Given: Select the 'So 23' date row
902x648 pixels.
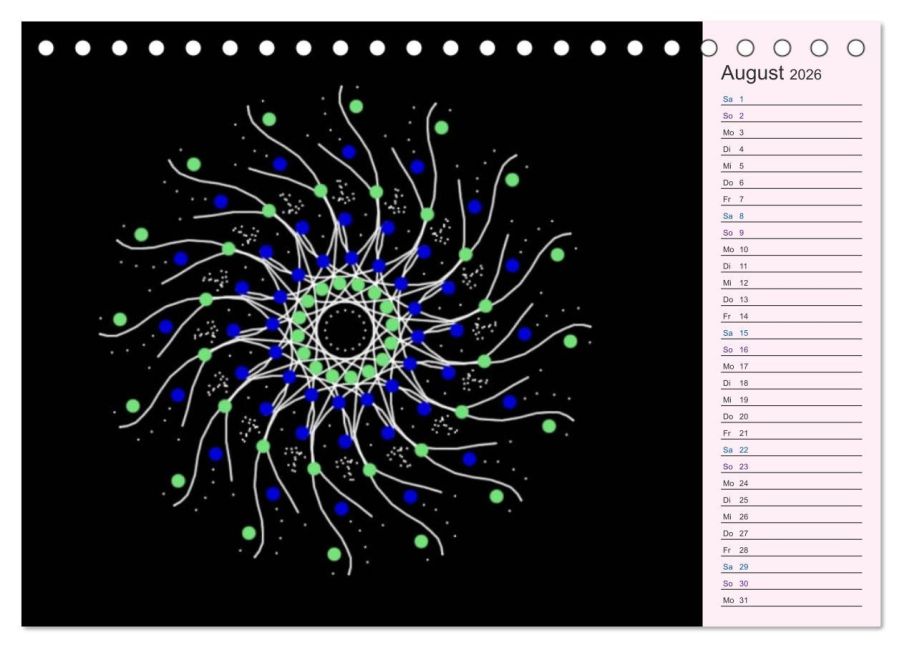Looking at the screenshot, I should pyautogui.click(x=792, y=466).
